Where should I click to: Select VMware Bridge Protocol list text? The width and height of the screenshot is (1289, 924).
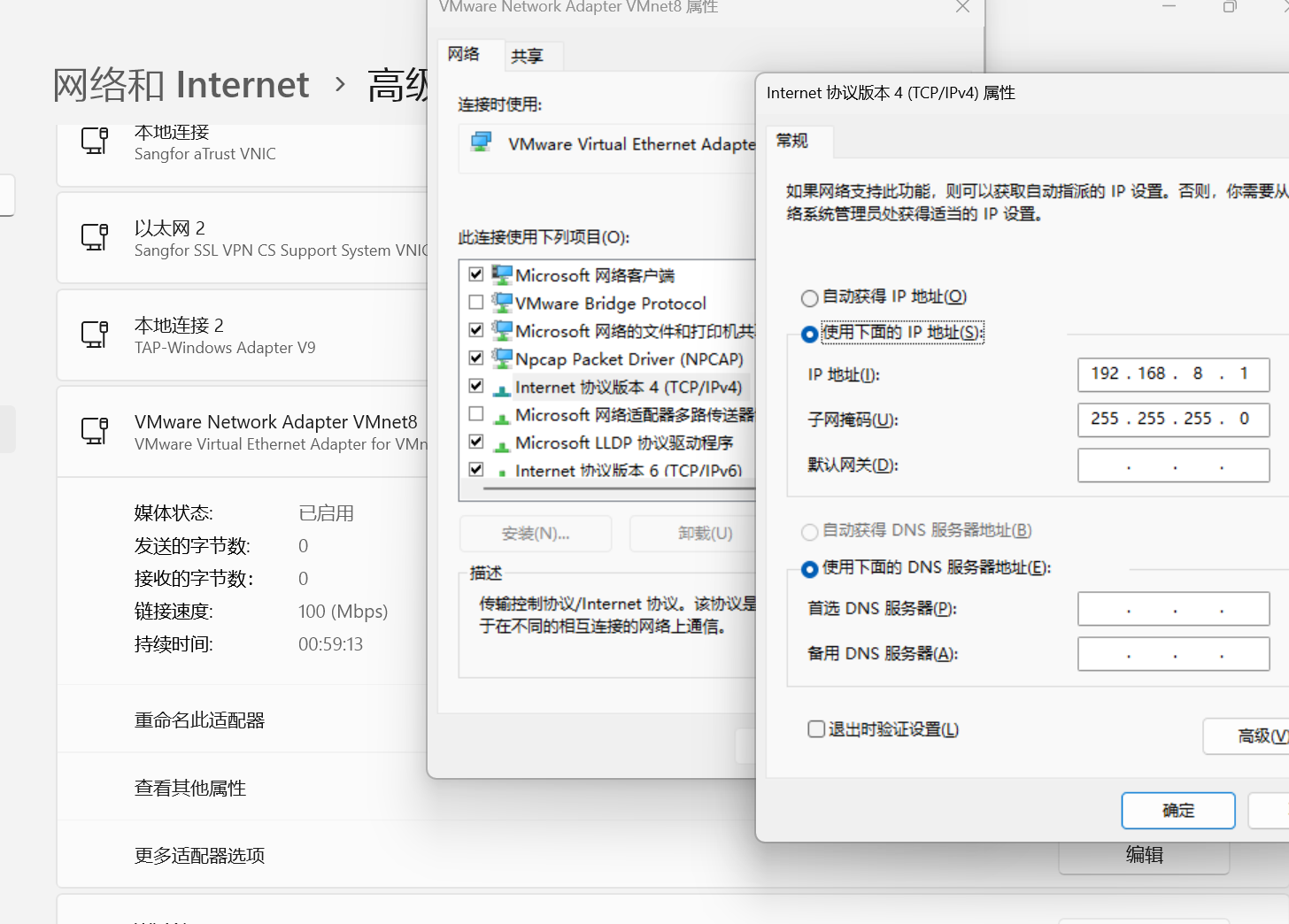pyautogui.click(x=611, y=304)
